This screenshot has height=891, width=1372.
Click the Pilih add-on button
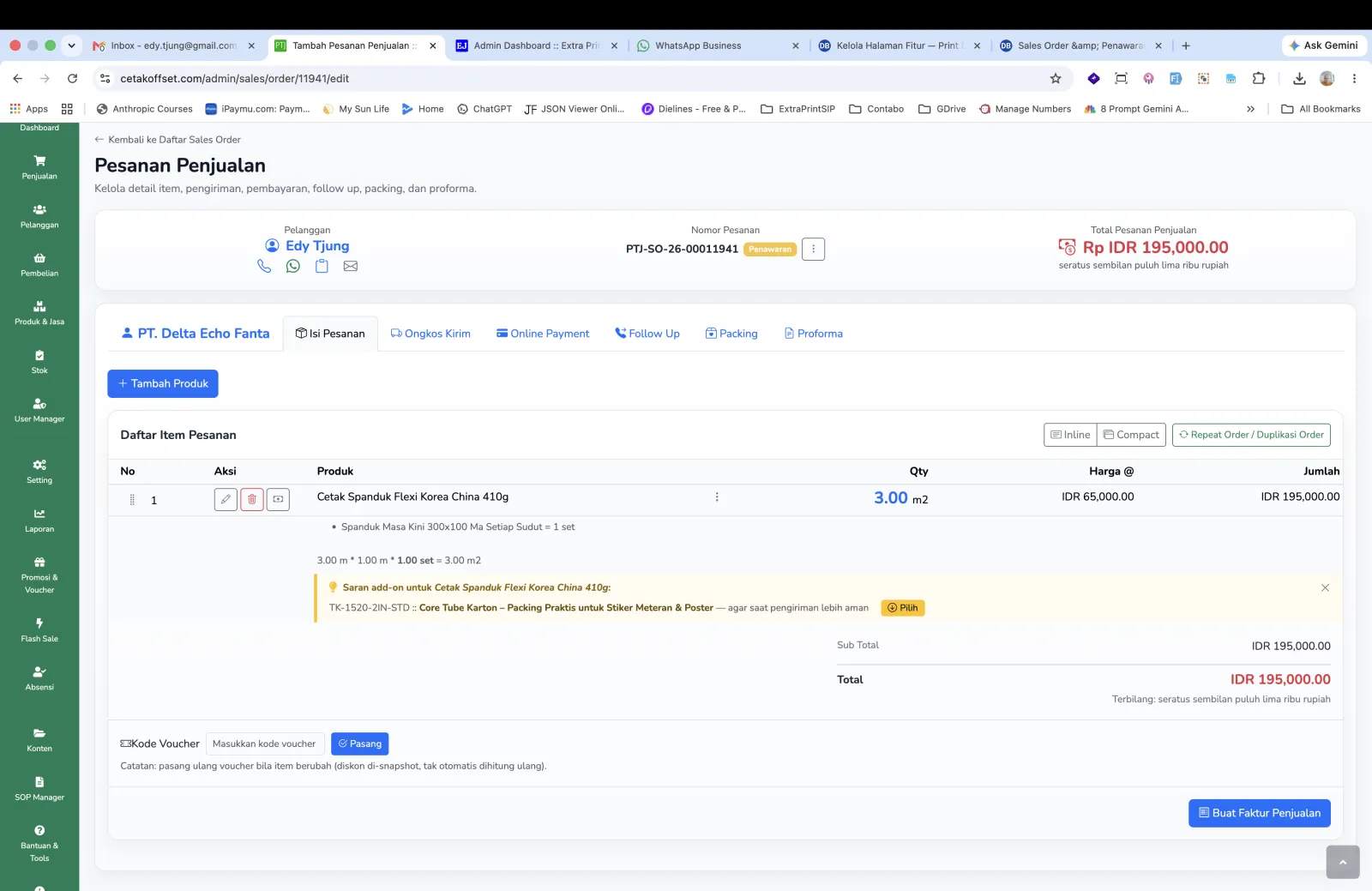point(903,608)
